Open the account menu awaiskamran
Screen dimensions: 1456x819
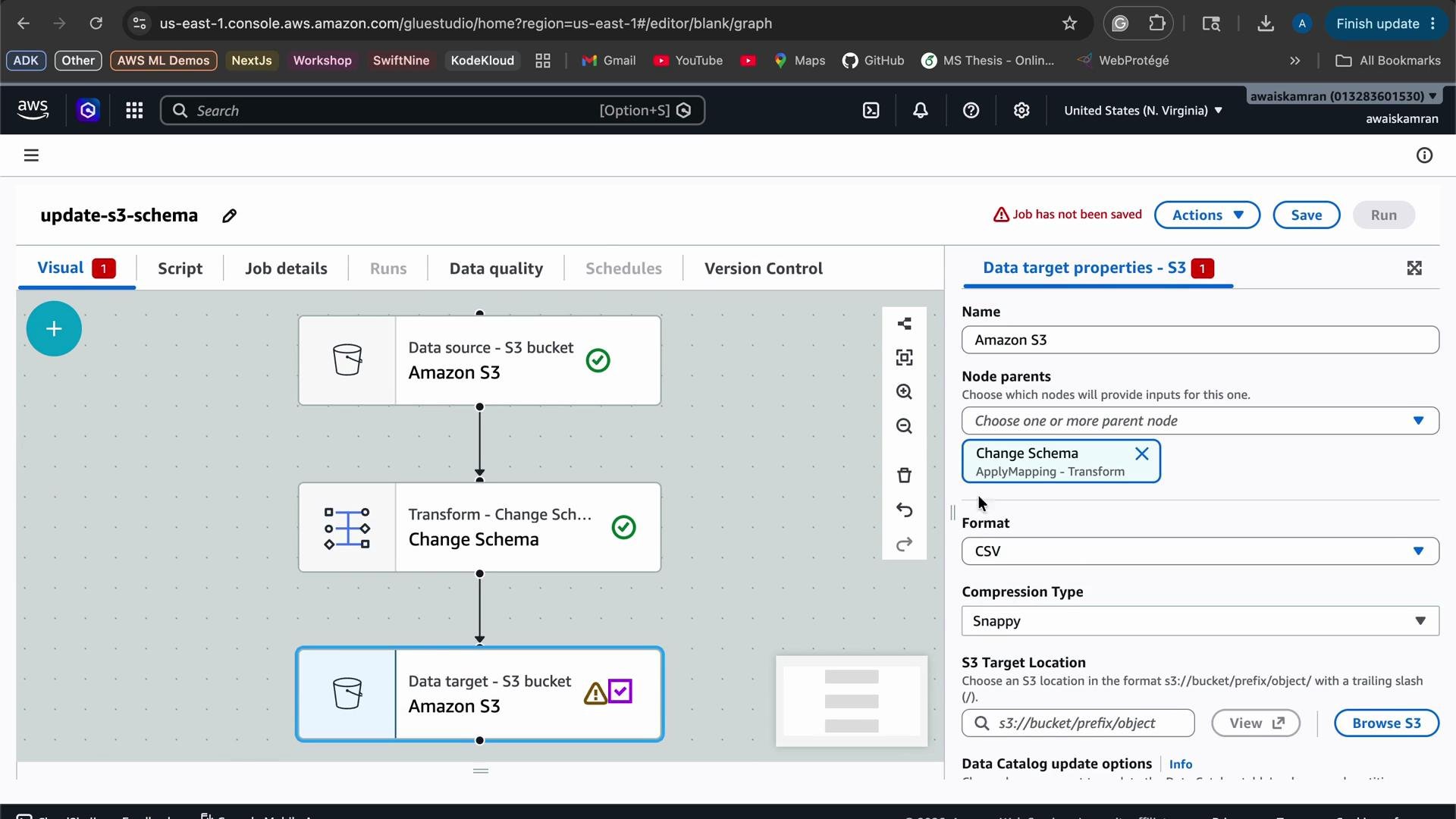coord(1343,96)
